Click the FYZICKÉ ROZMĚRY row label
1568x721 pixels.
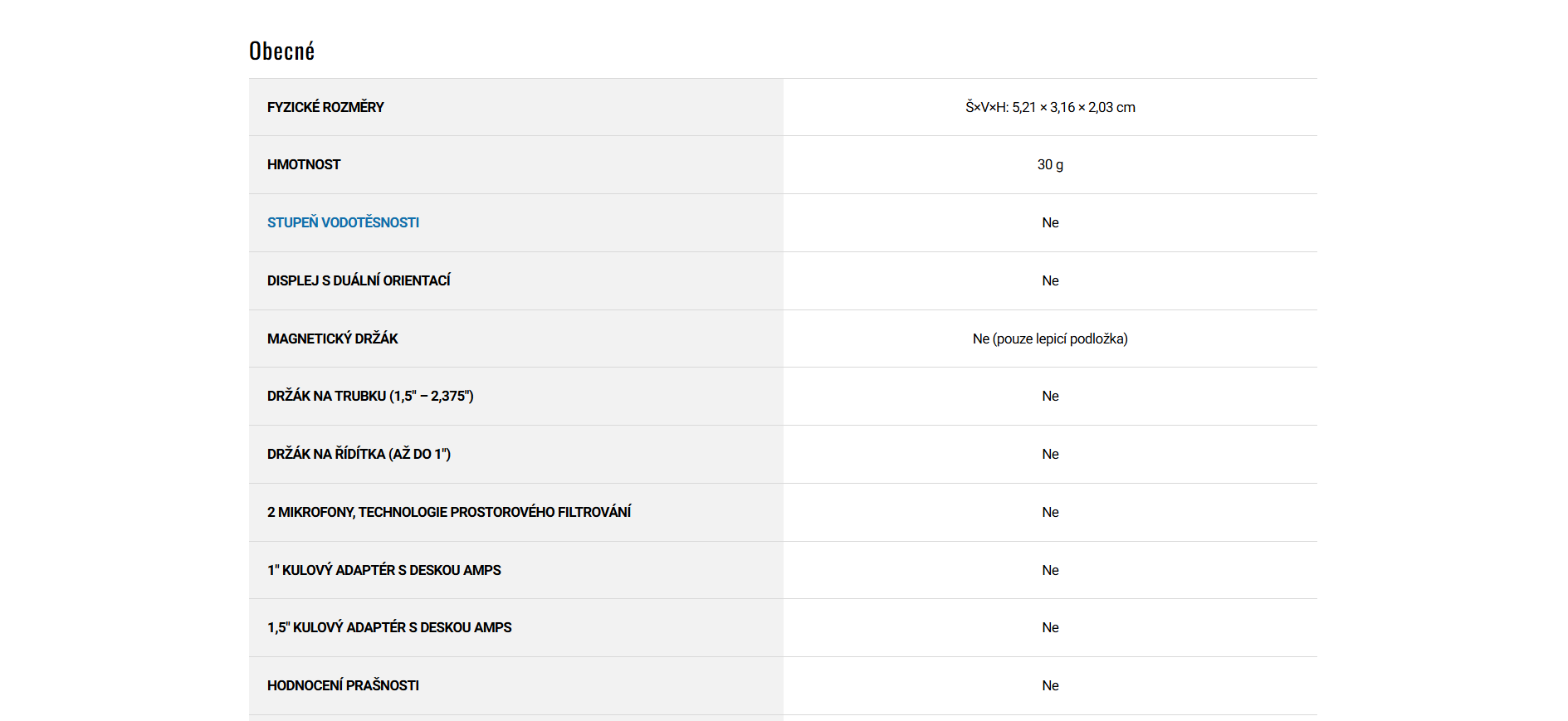325,107
